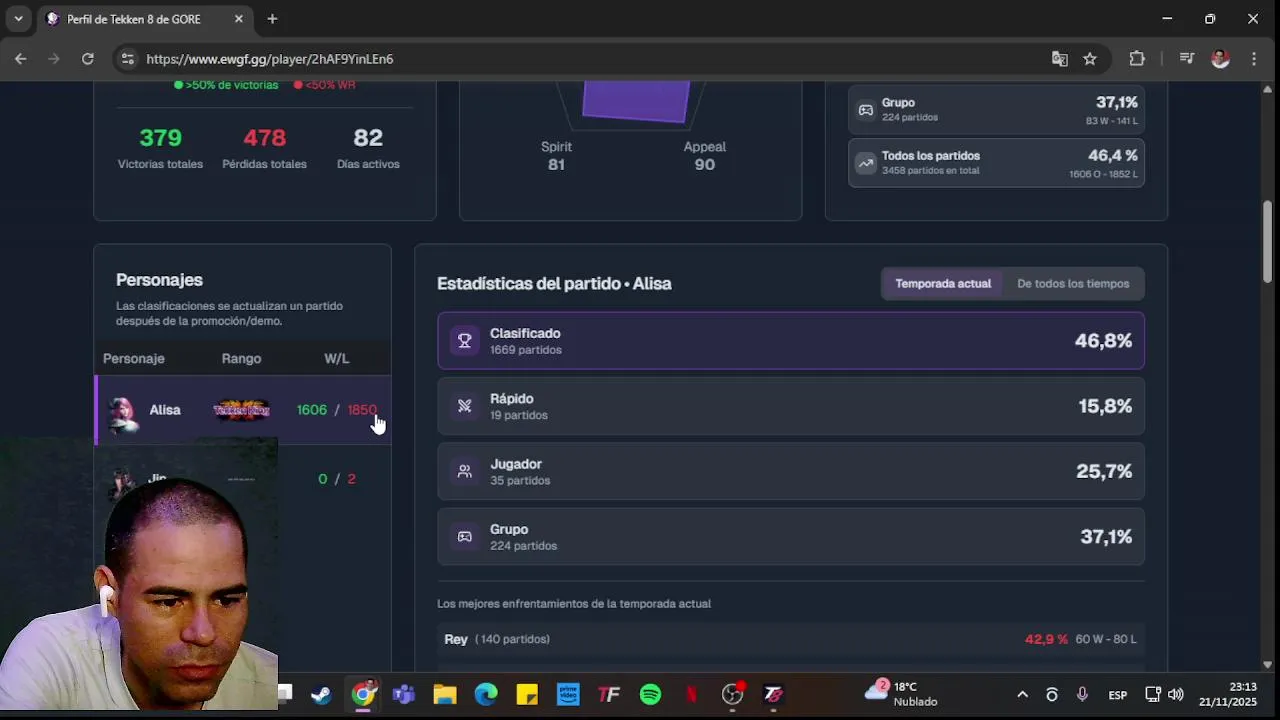Click the Rango column header
The height and width of the screenshot is (720, 1280).
coord(241,358)
